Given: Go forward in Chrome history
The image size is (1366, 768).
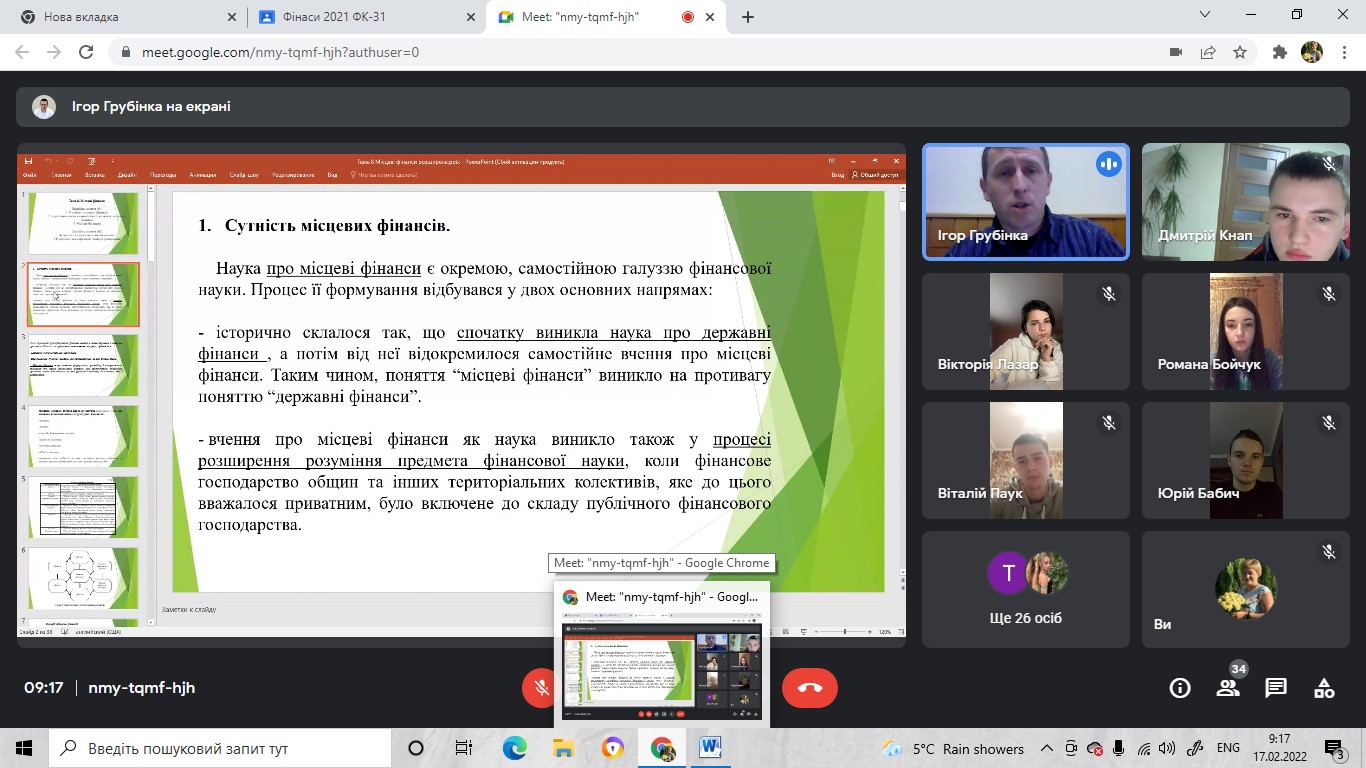Looking at the screenshot, I should click(55, 53).
